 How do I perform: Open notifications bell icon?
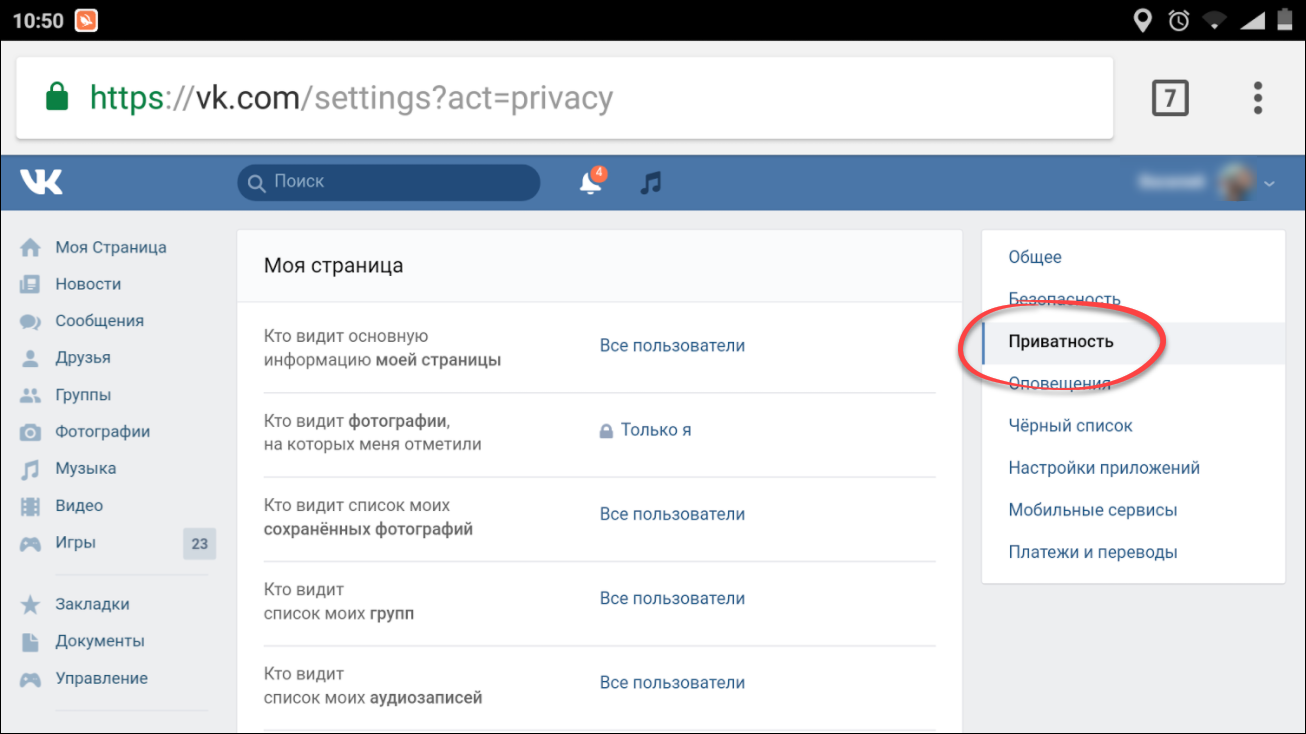[591, 183]
